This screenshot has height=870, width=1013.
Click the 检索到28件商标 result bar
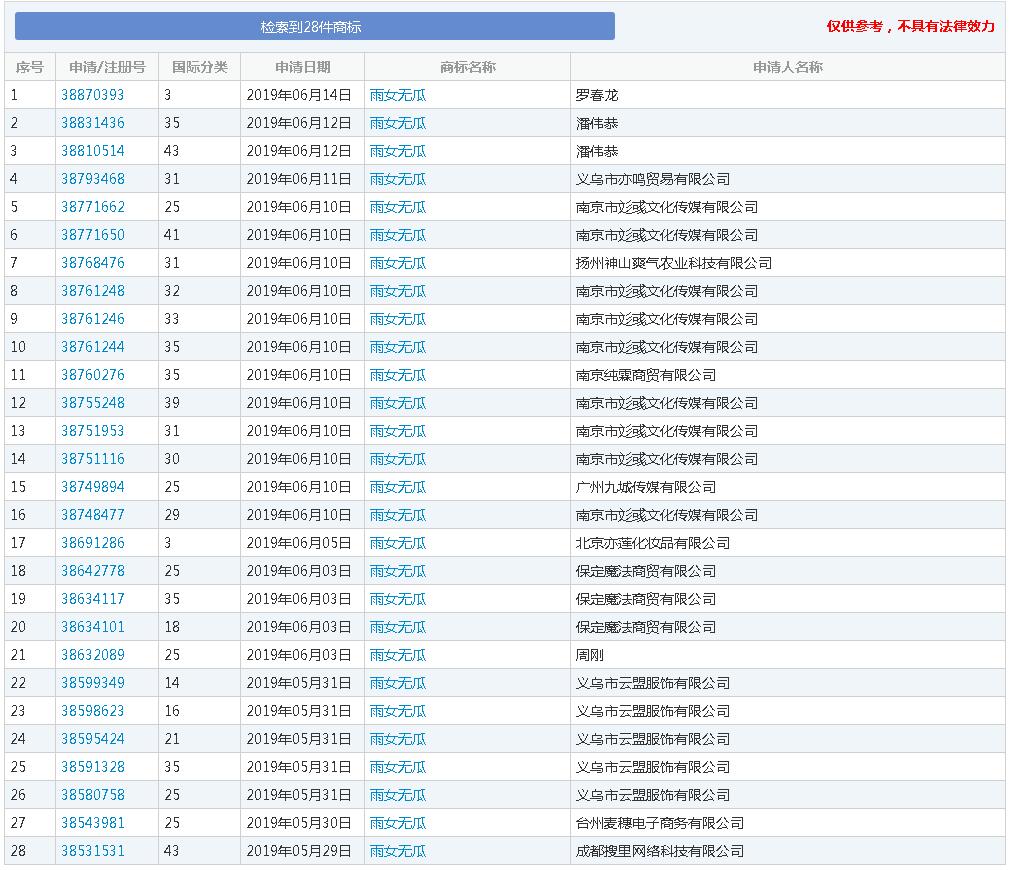(x=314, y=27)
